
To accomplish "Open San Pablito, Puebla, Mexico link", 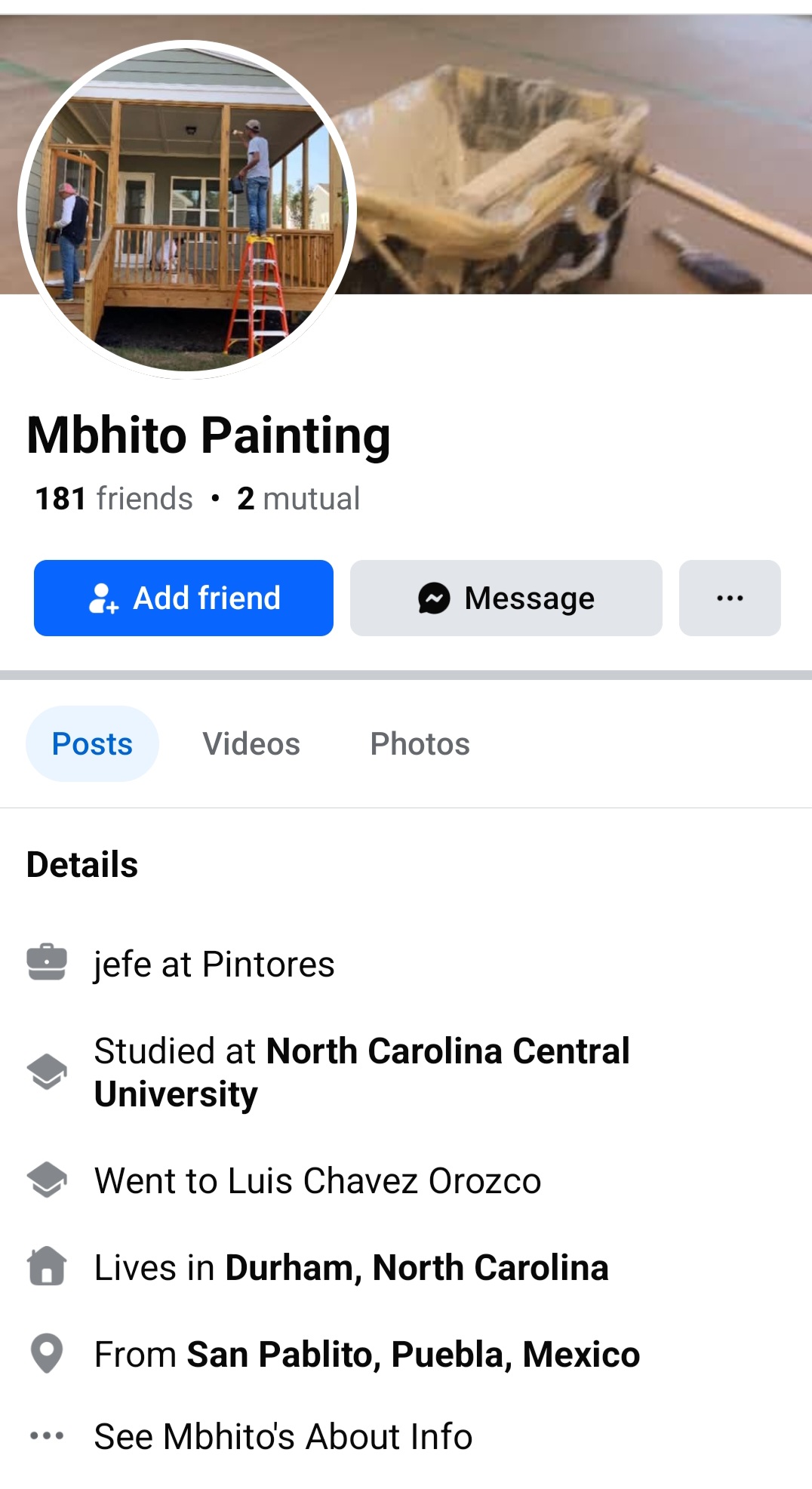I will pyautogui.click(x=413, y=1355).
